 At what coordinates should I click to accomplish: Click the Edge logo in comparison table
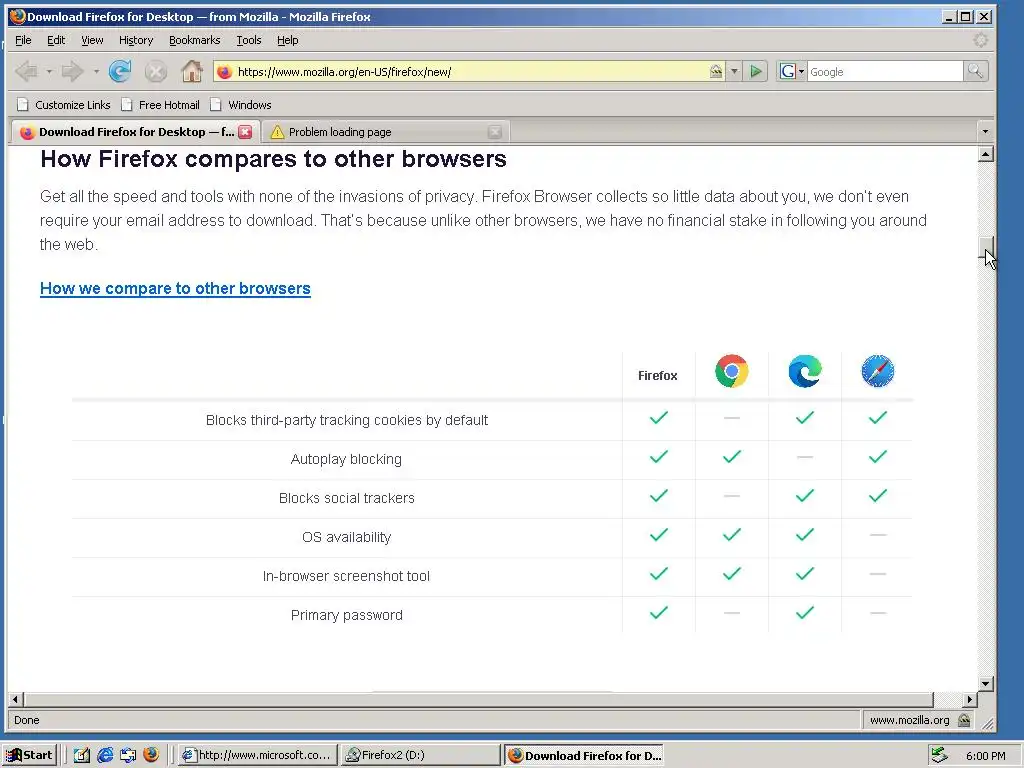[x=805, y=372]
